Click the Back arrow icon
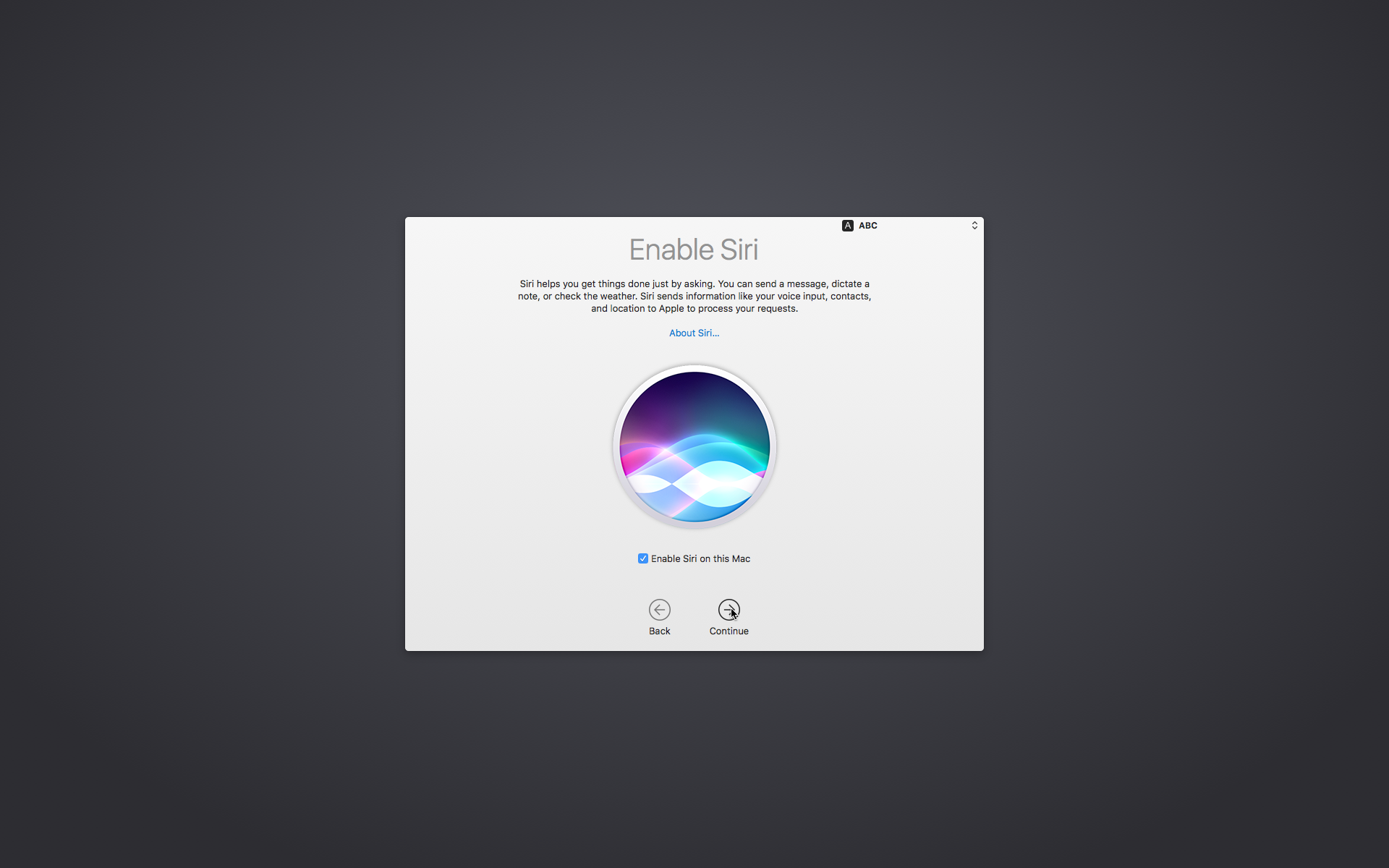Screen dimensions: 1389x868 click(659, 610)
